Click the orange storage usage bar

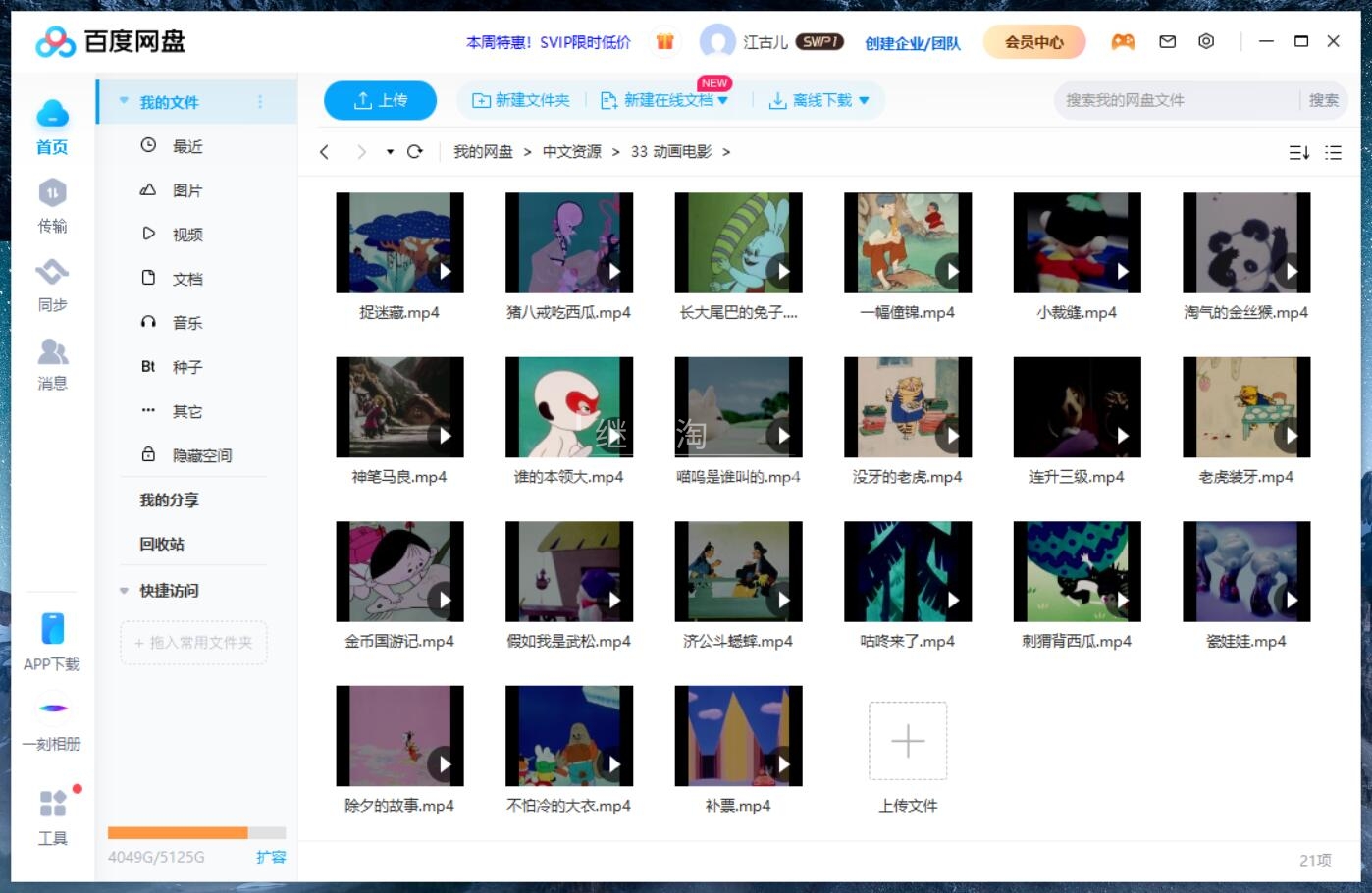tap(178, 832)
